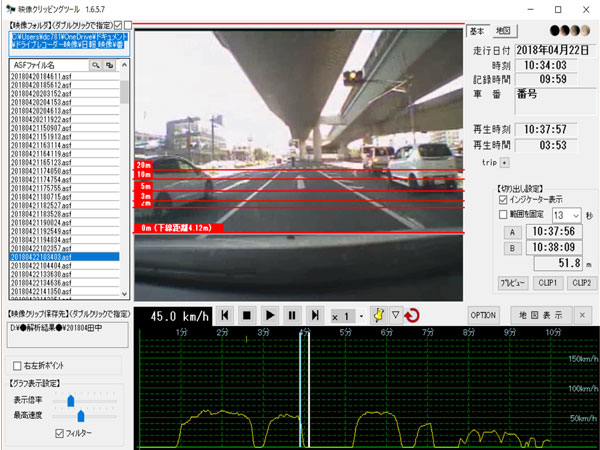Select highlighted file 20180422103403.asf
This screenshot has height=450, width=600.
[64, 257]
